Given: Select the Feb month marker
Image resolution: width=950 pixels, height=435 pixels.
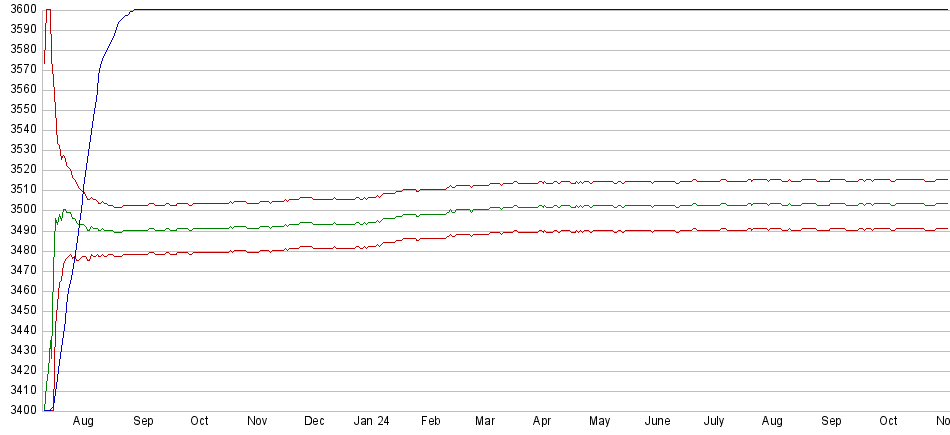Looking at the screenshot, I should pos(430,422).
